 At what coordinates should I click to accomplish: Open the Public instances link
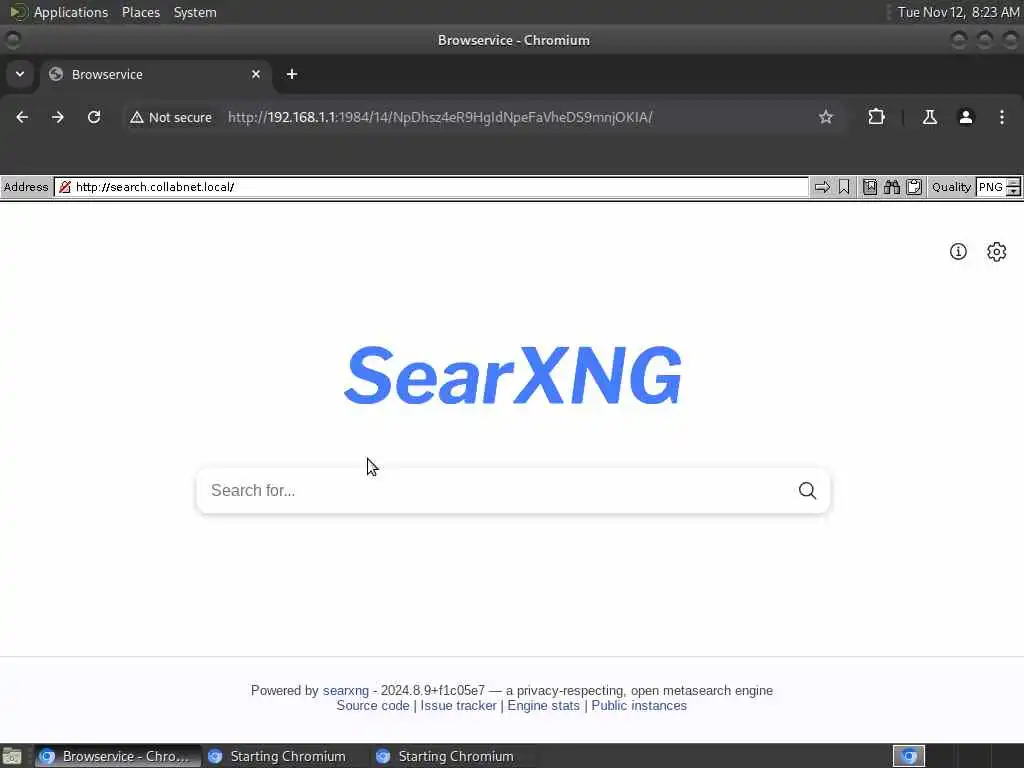639,706
